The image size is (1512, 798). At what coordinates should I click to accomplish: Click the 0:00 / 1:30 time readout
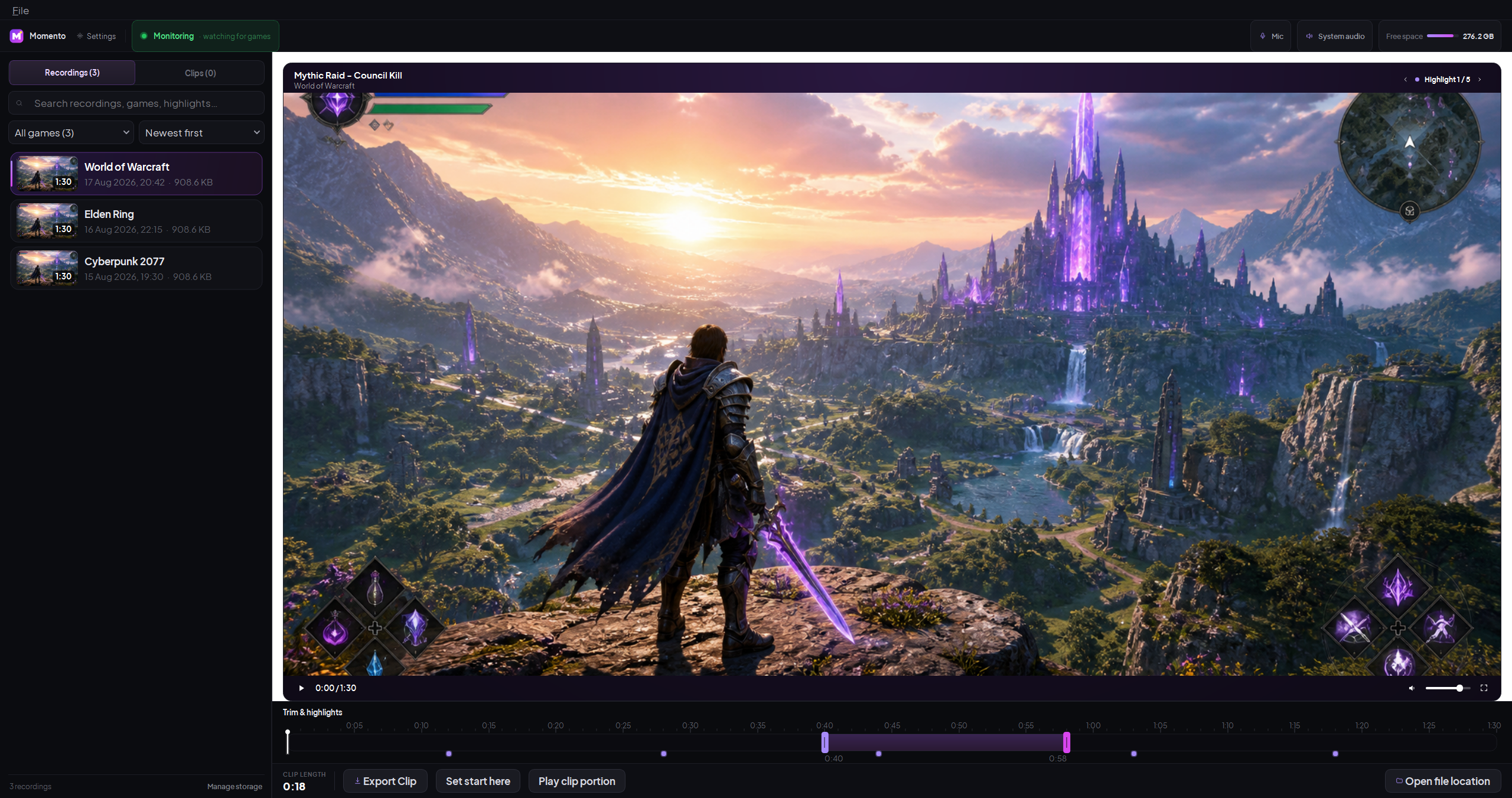pos(335,688)
